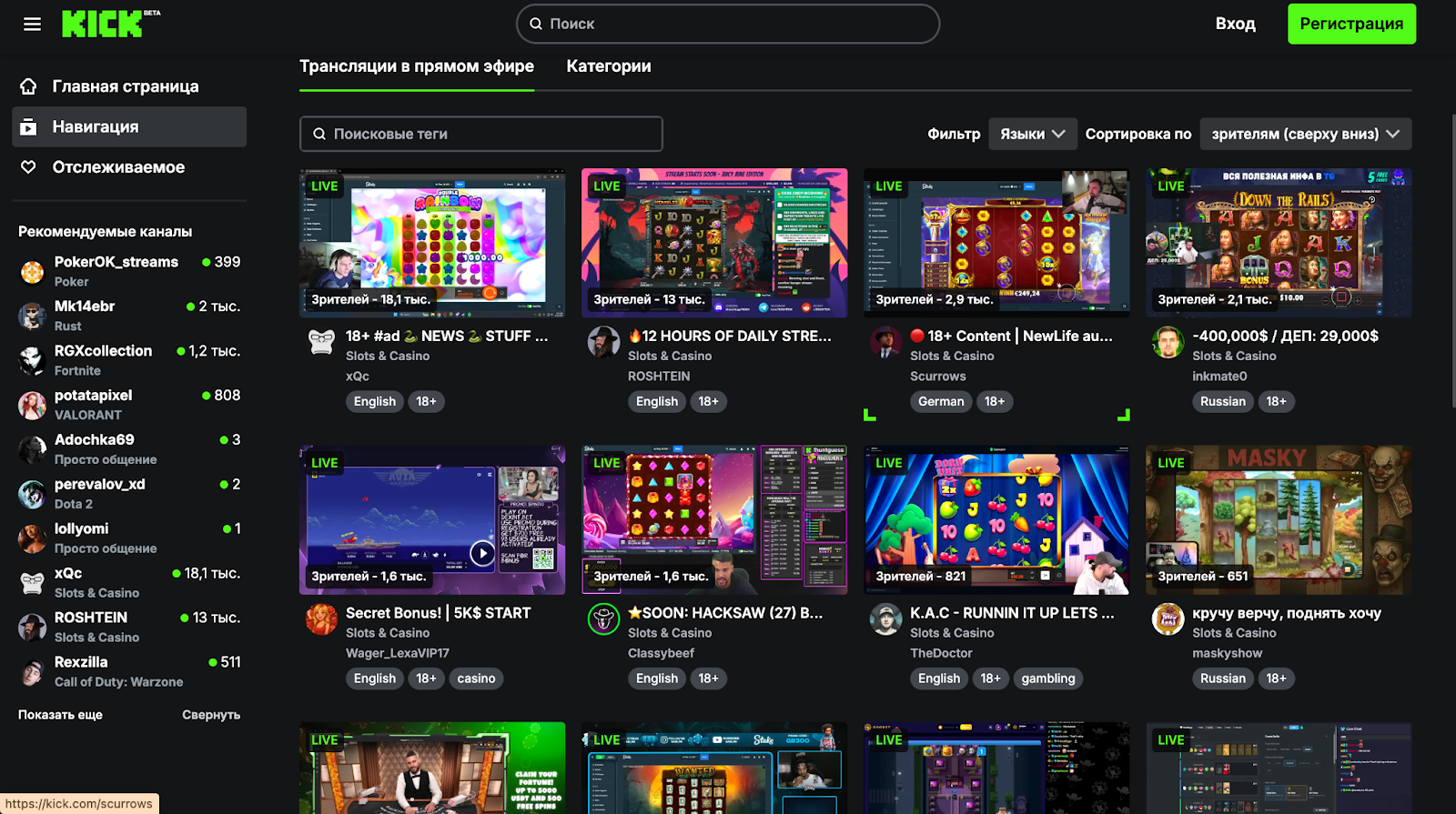Click the Вход login button
Viewport: 1456px width, 814px height.
click(x=1235, y=24)
